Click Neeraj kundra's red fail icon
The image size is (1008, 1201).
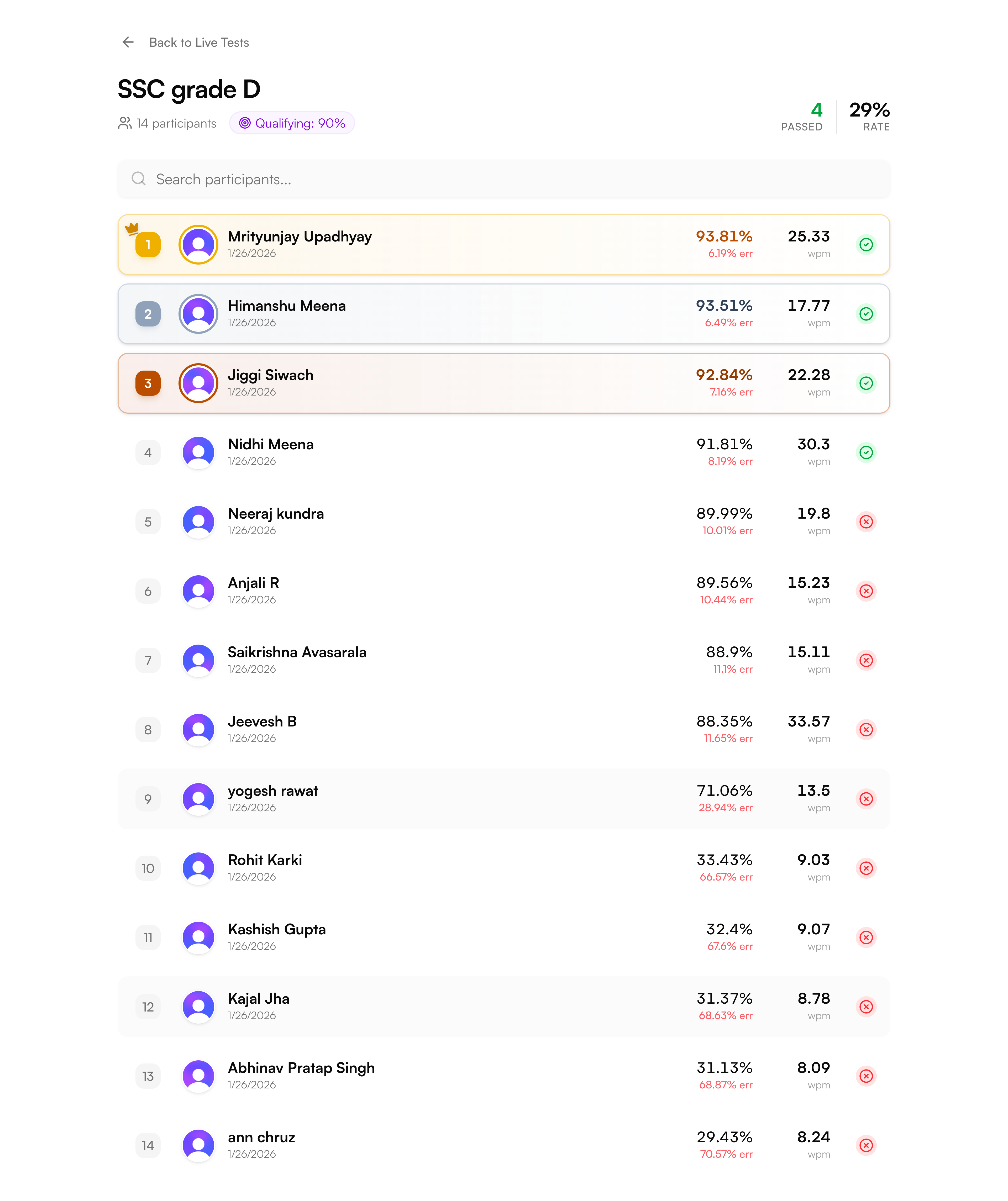(x=866, y=522)
